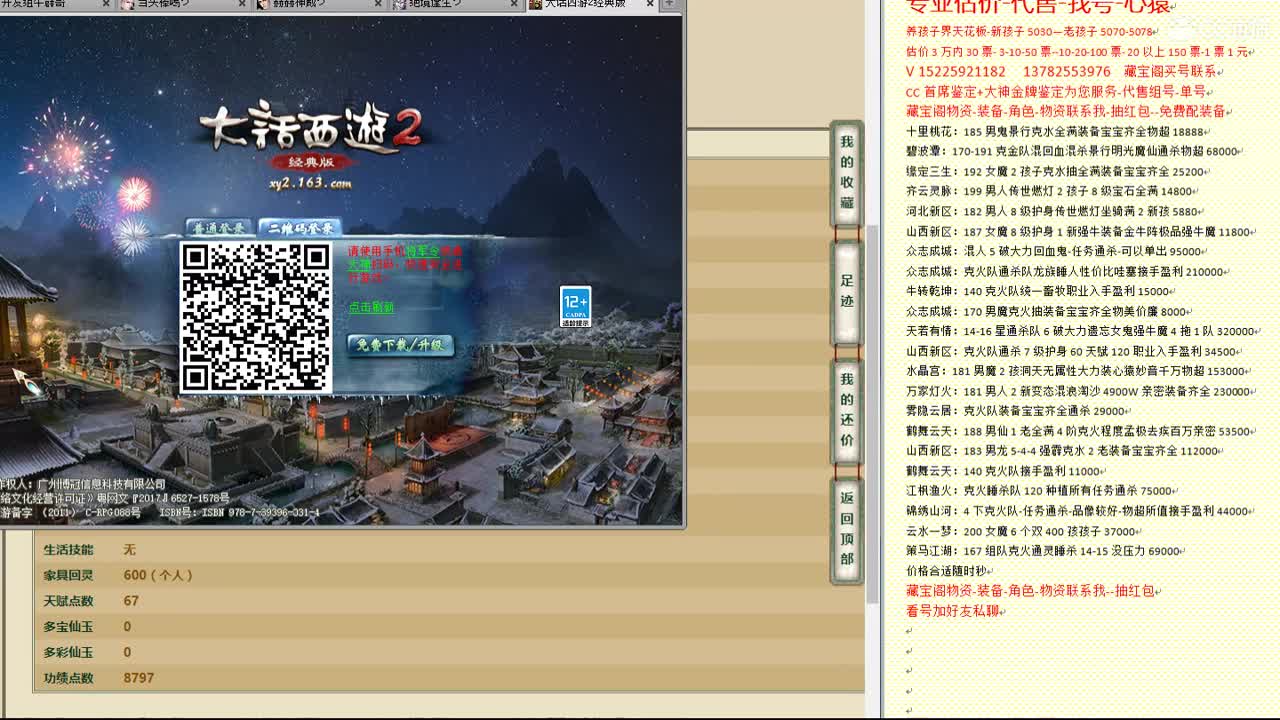Click the 返回顶部 side button

(847, 529)
